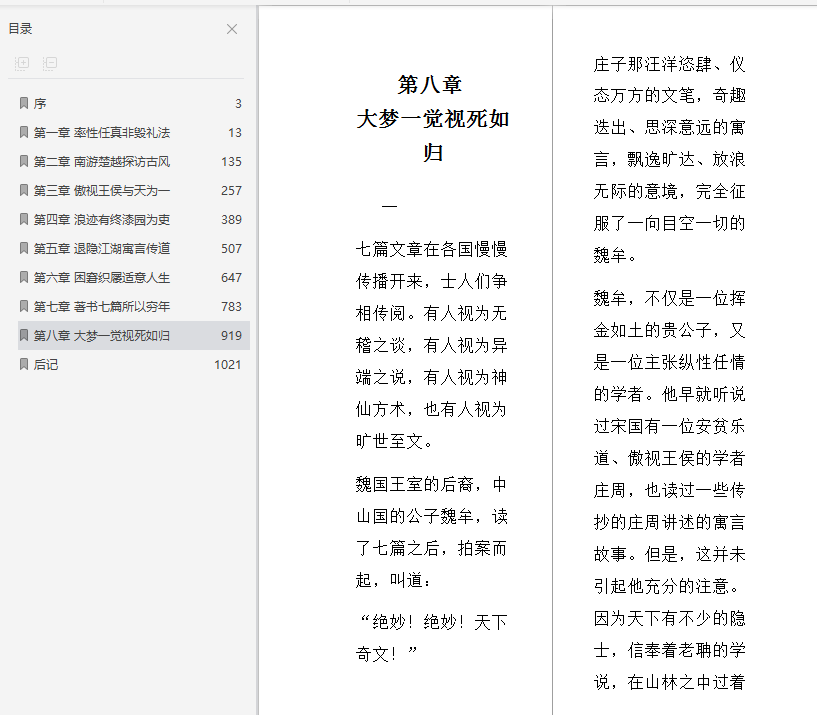The height and width of the screenshot is (715, 817).
Task: Click page number 135
Action: coord(231,162)
